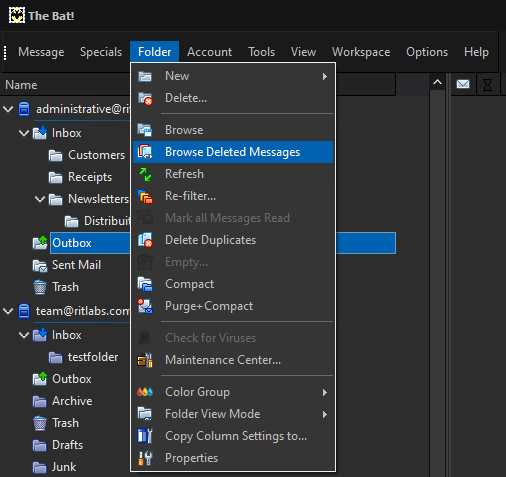
Task: Click the Properties tools icon
Action: click(145, 458)
